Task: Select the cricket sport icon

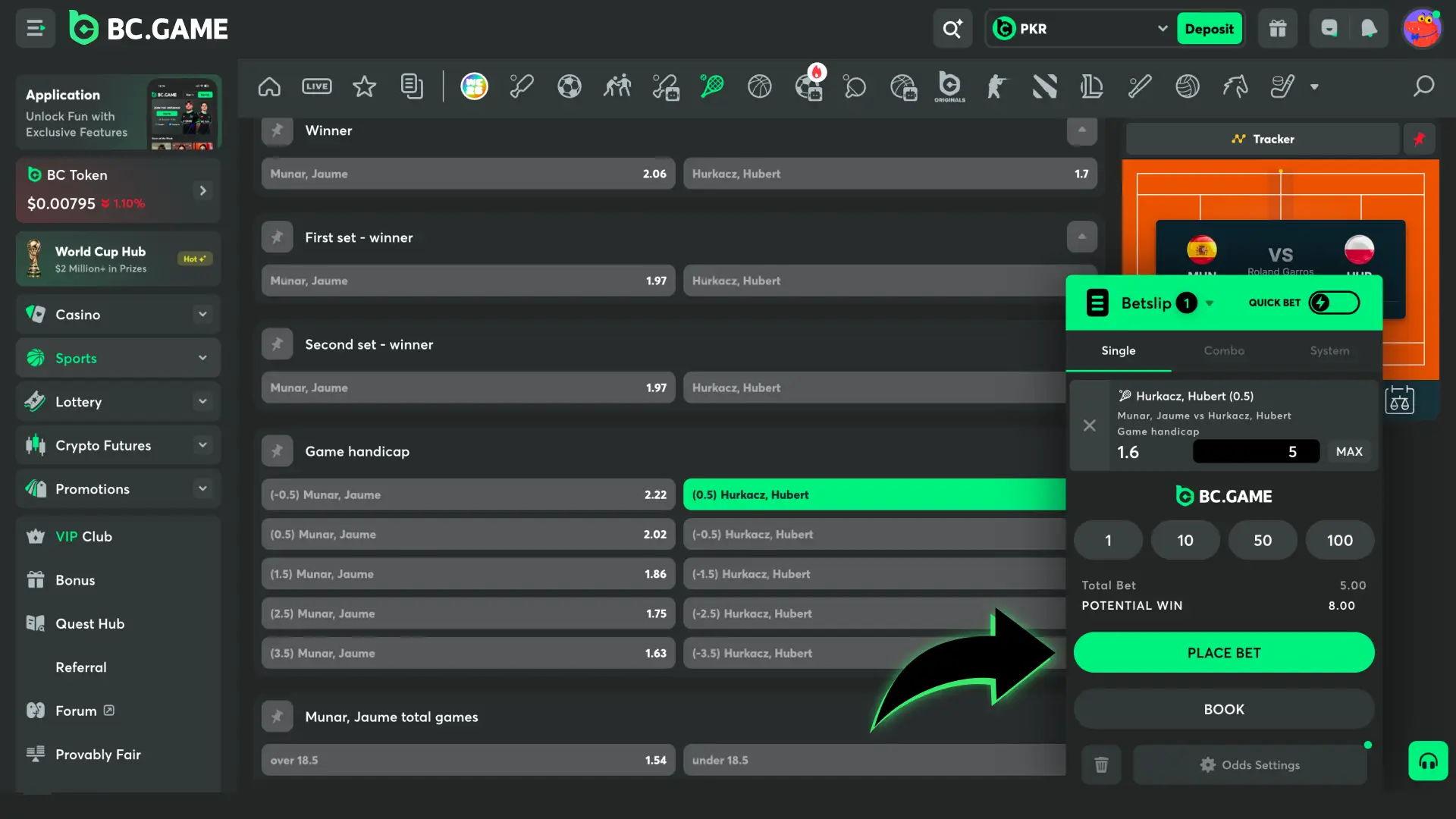Action: point(522,86)
